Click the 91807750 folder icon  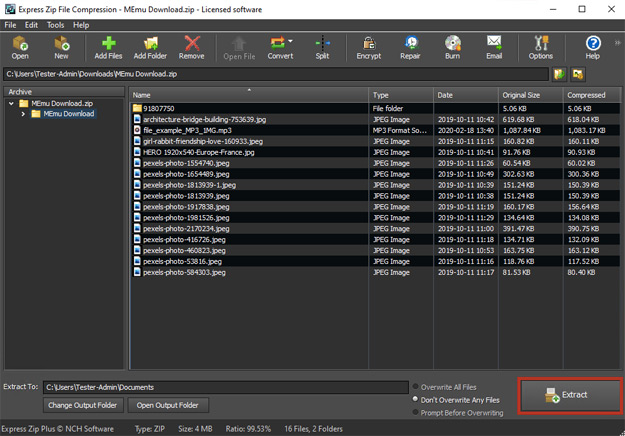[137, 108]
